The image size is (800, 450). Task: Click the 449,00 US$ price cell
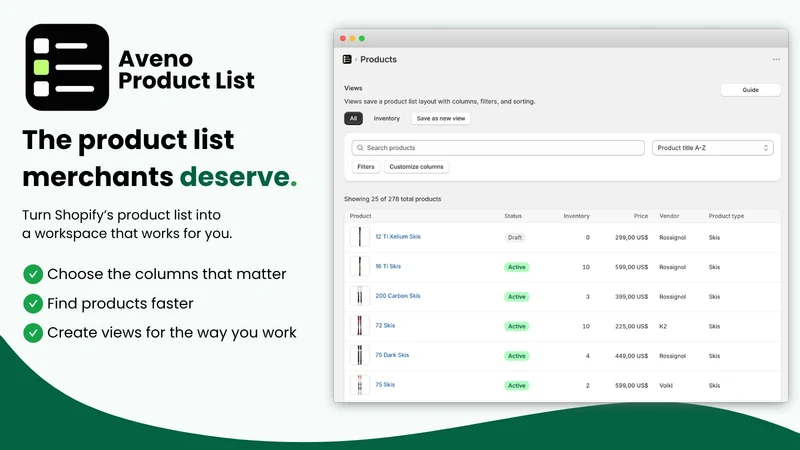(x=631, y=356)
